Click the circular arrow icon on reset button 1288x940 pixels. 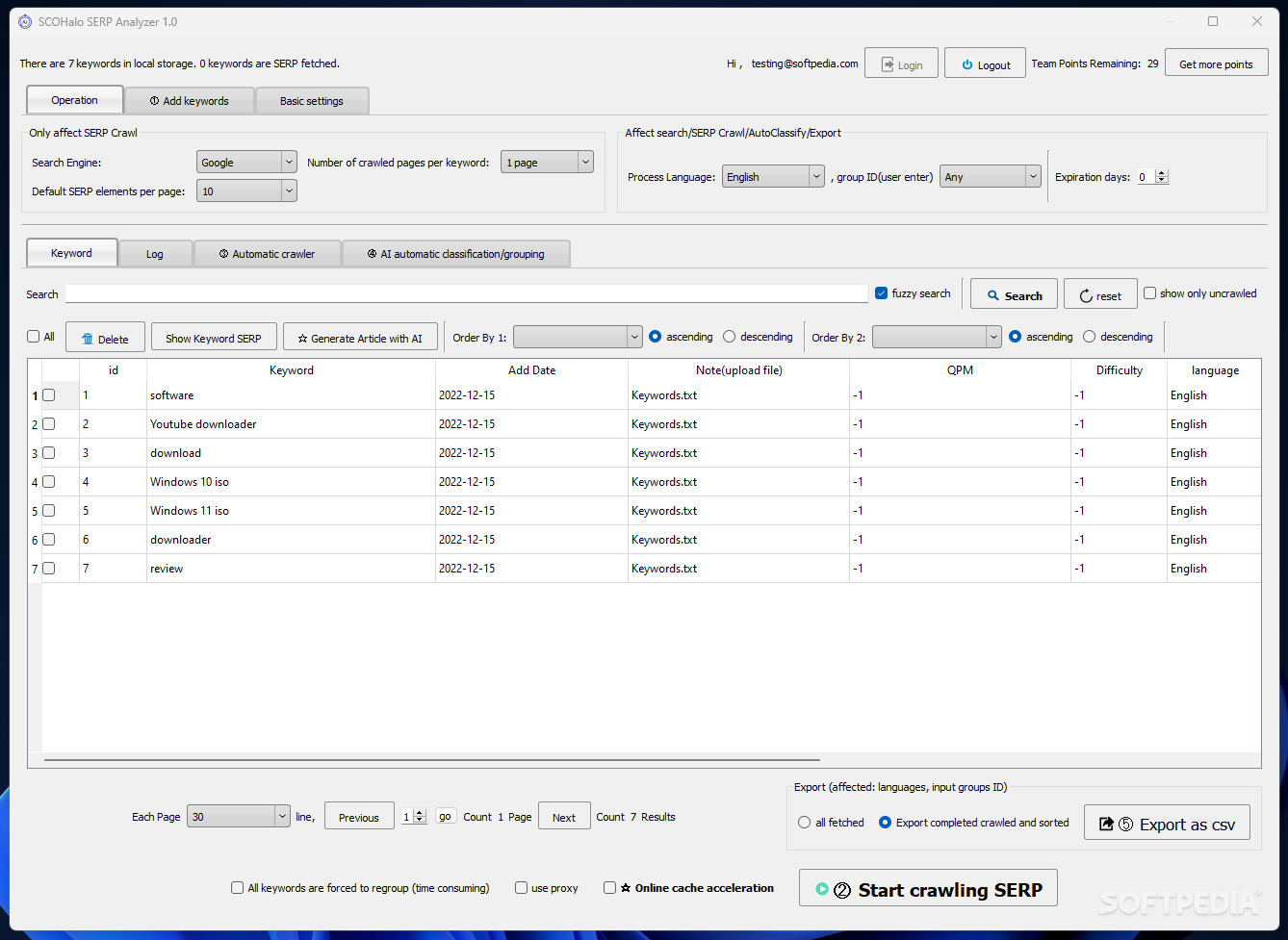1086,296
